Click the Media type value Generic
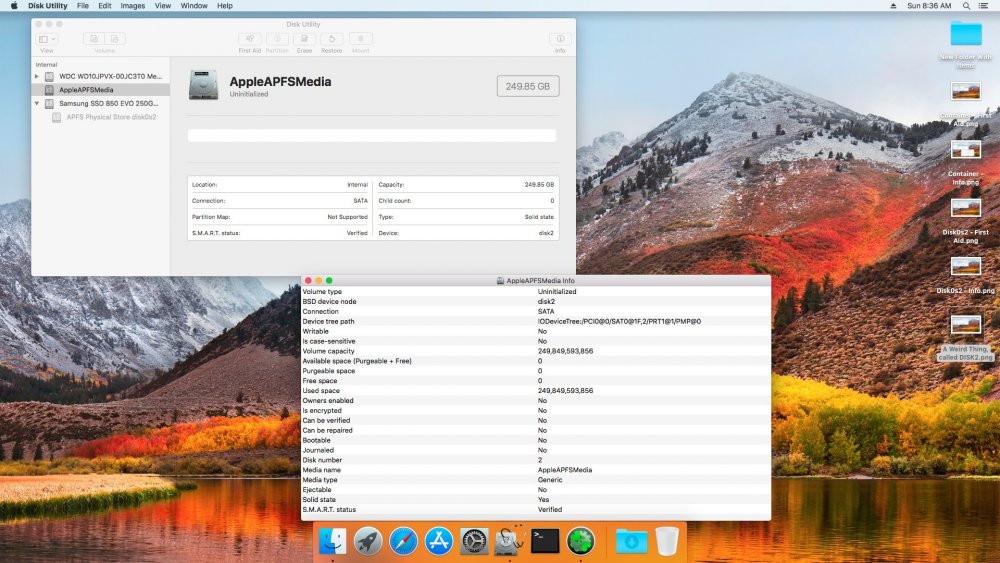This screenshot has height=563, width=1000. point(550,480)
